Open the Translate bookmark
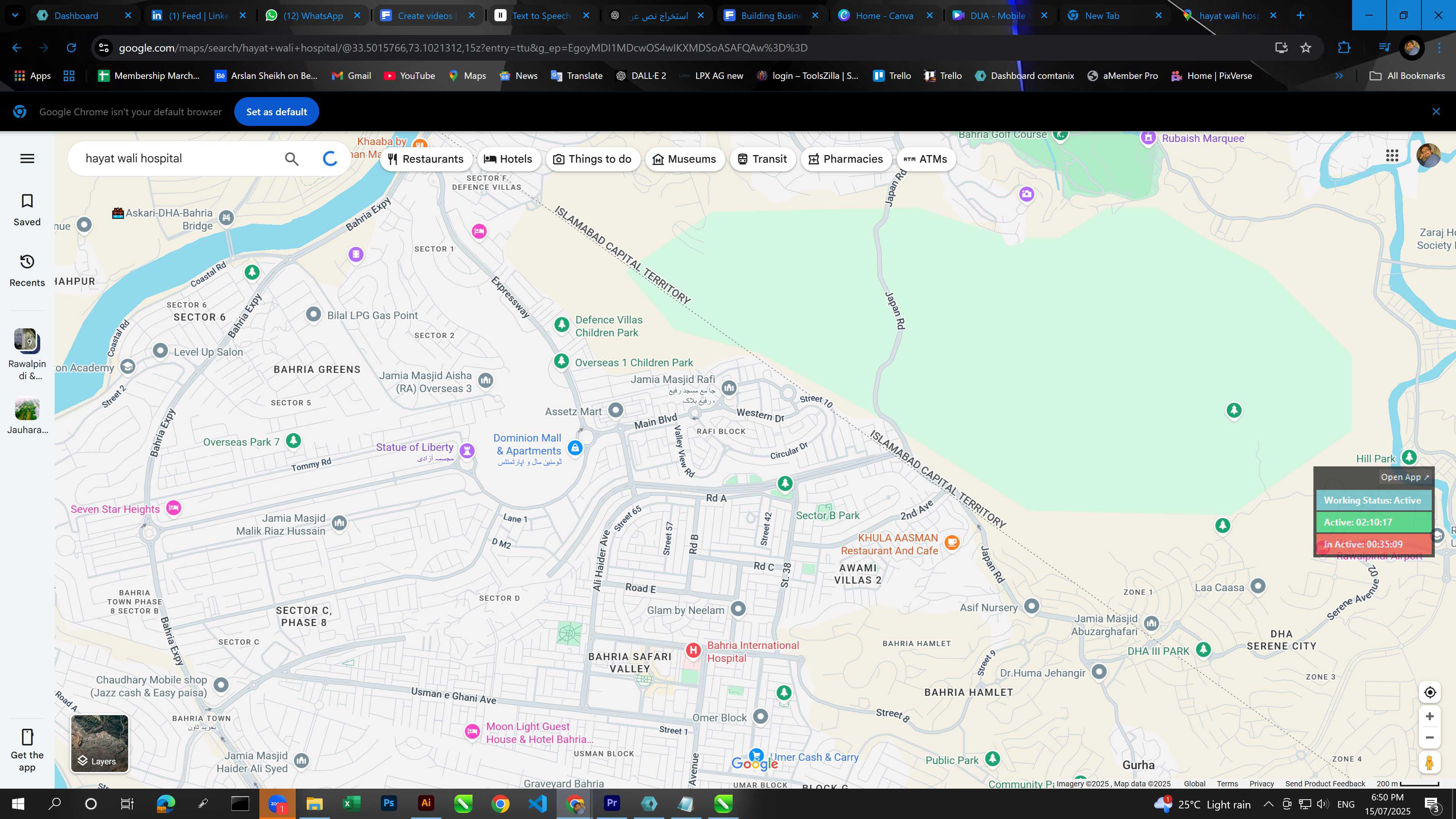Image resolution: width=1456 pixels, height=819 pixels. (x=576, y=76)
